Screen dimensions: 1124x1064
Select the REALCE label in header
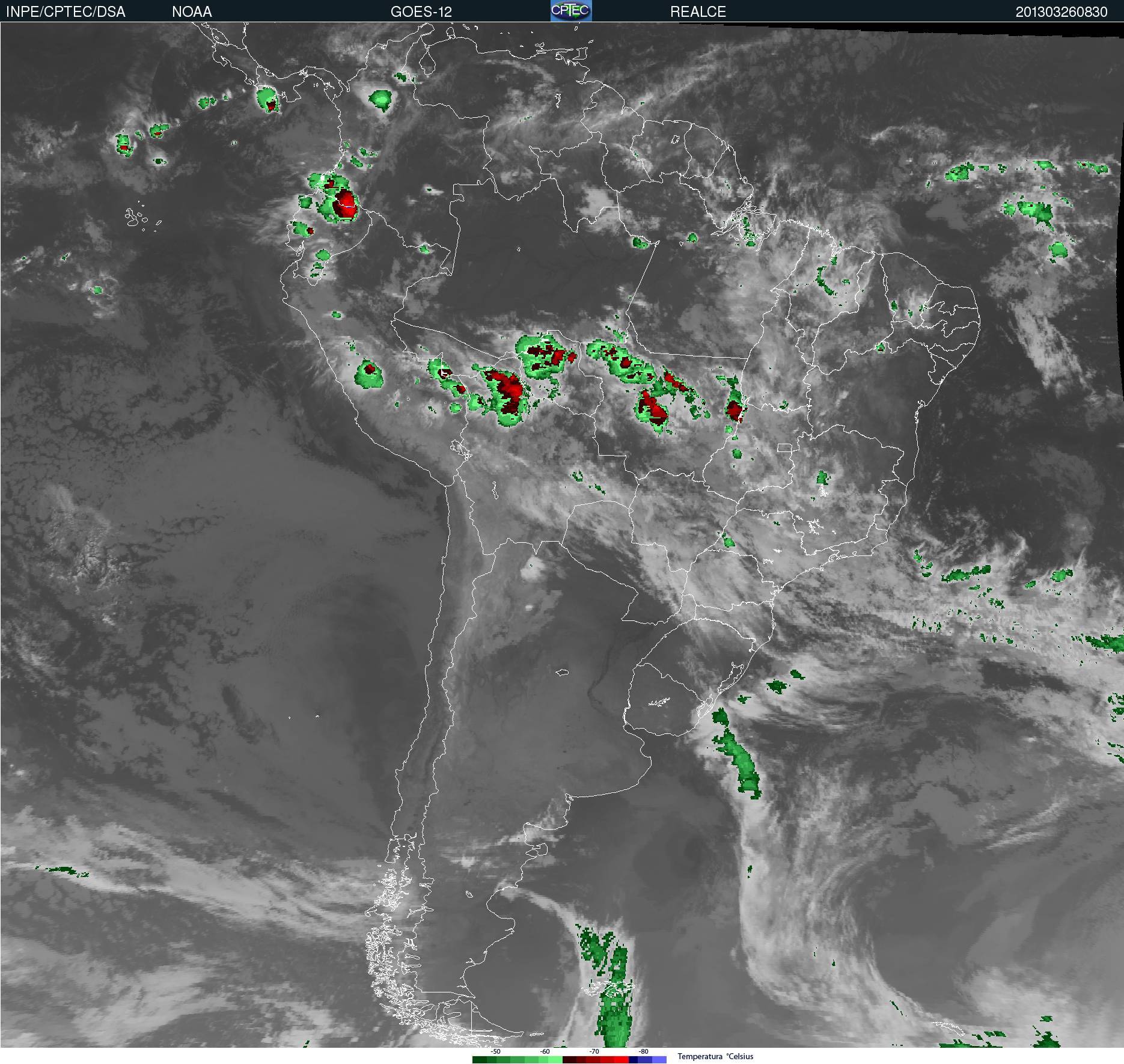(x=698, y=11)
